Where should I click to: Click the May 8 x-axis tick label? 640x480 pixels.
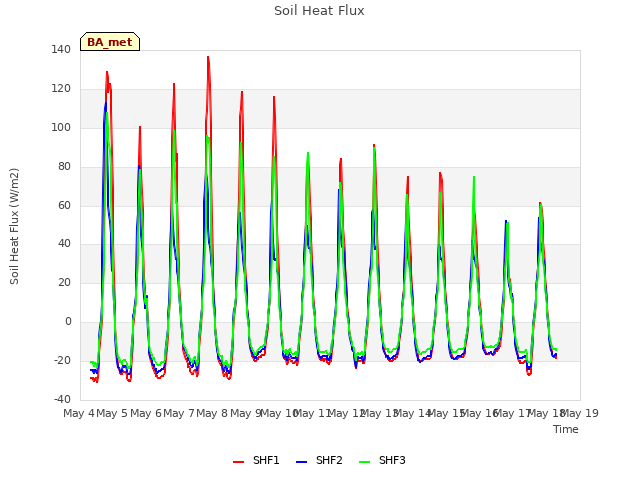tap(212, 413)
